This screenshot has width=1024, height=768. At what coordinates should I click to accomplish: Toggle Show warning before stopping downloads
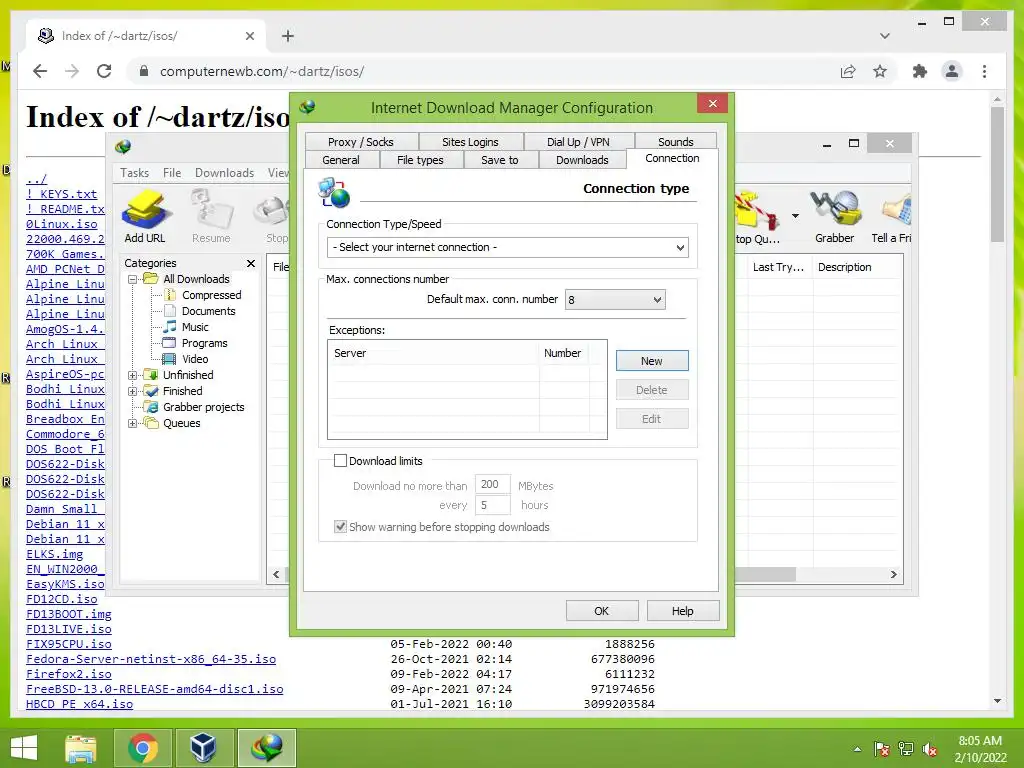(x=340, y=527)
